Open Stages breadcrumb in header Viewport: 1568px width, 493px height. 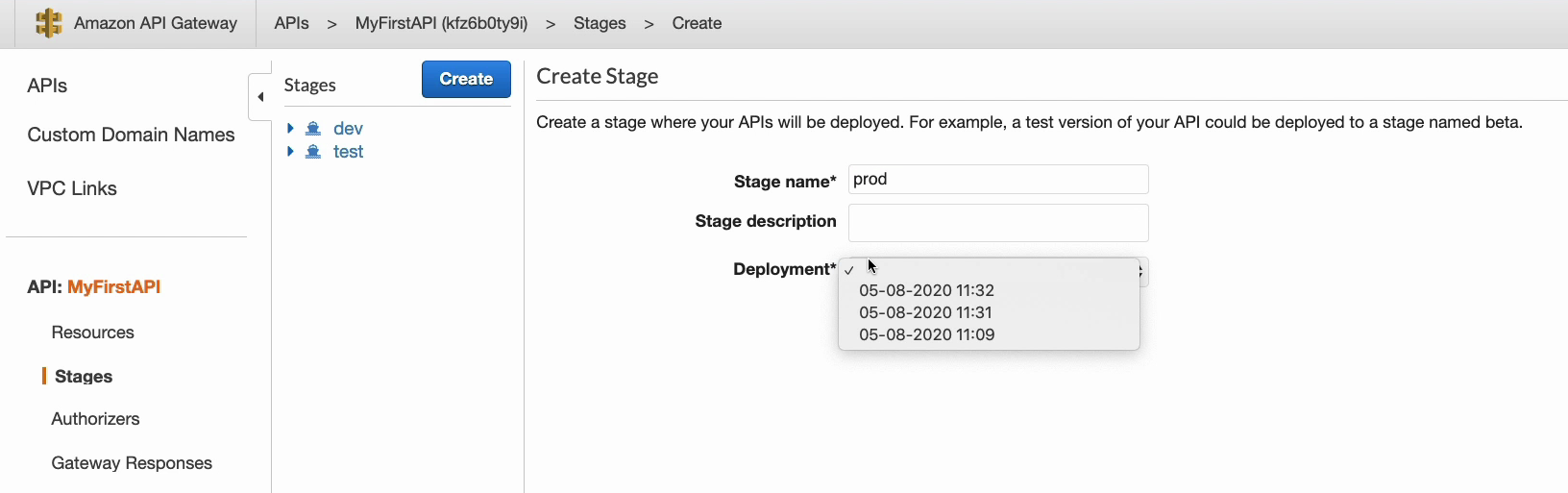pyautogui.click(x=600, y=23)
